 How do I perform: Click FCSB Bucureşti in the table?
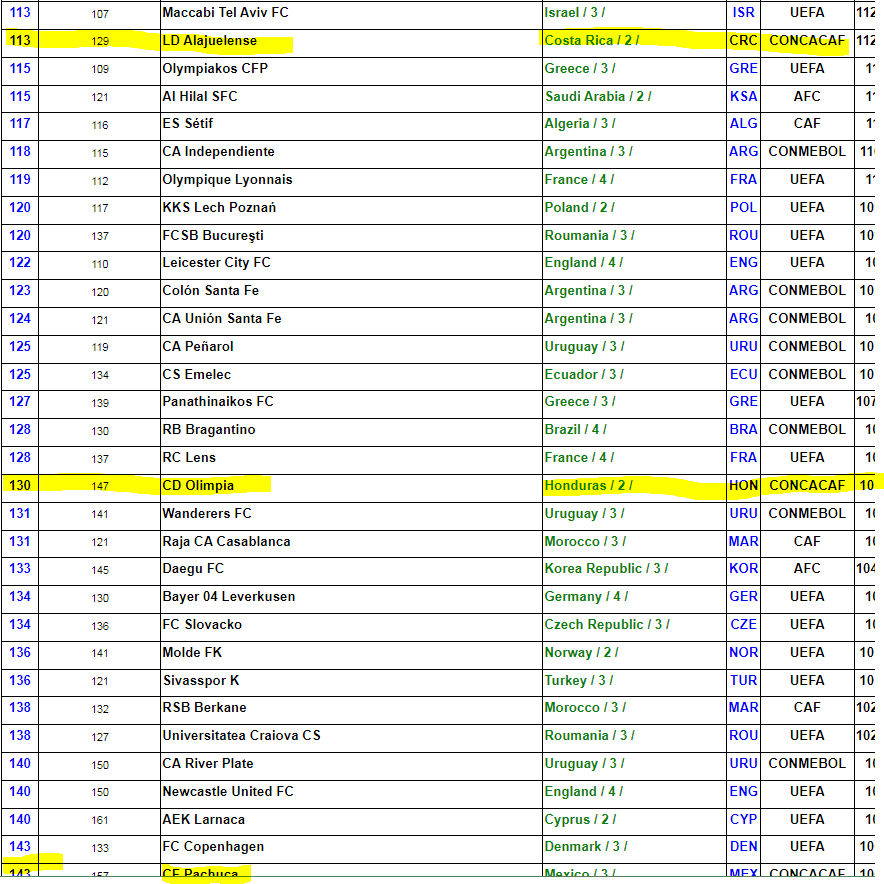tap(213, 236)
